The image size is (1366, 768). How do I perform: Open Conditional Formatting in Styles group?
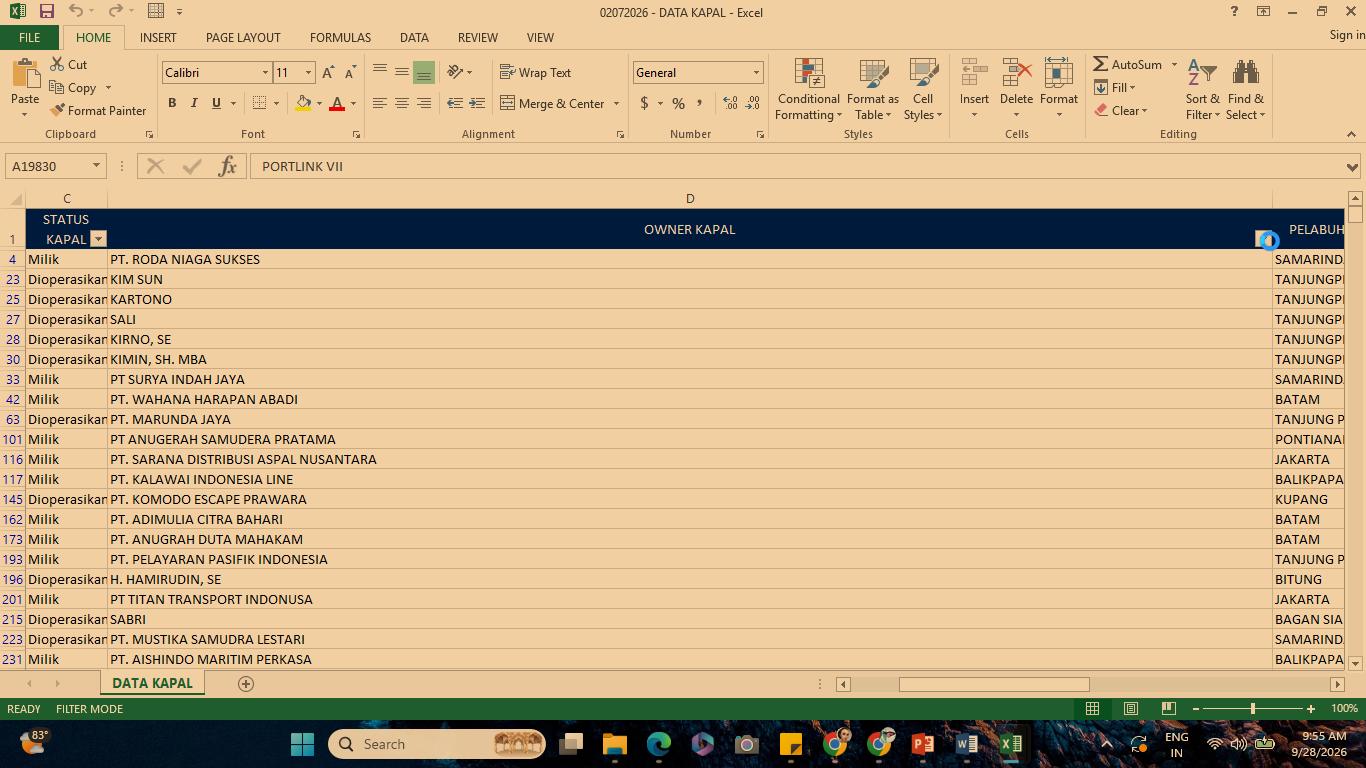pyautogui.click(x=808, y=90)
